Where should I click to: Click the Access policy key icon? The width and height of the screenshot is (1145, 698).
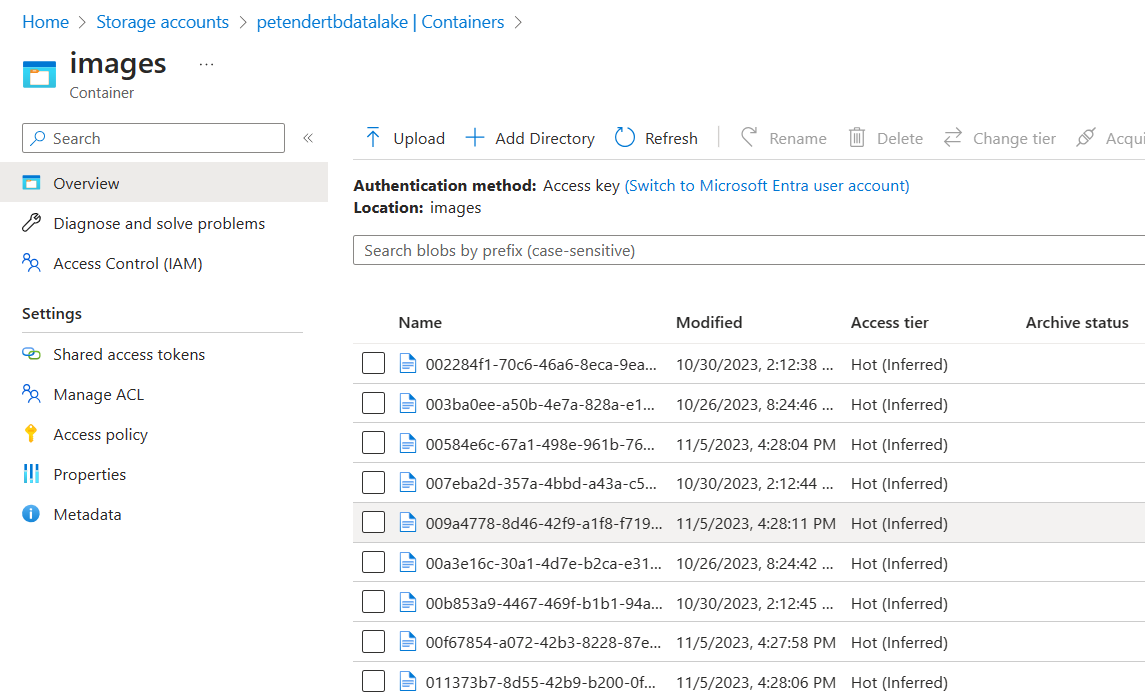coord(31,434)
